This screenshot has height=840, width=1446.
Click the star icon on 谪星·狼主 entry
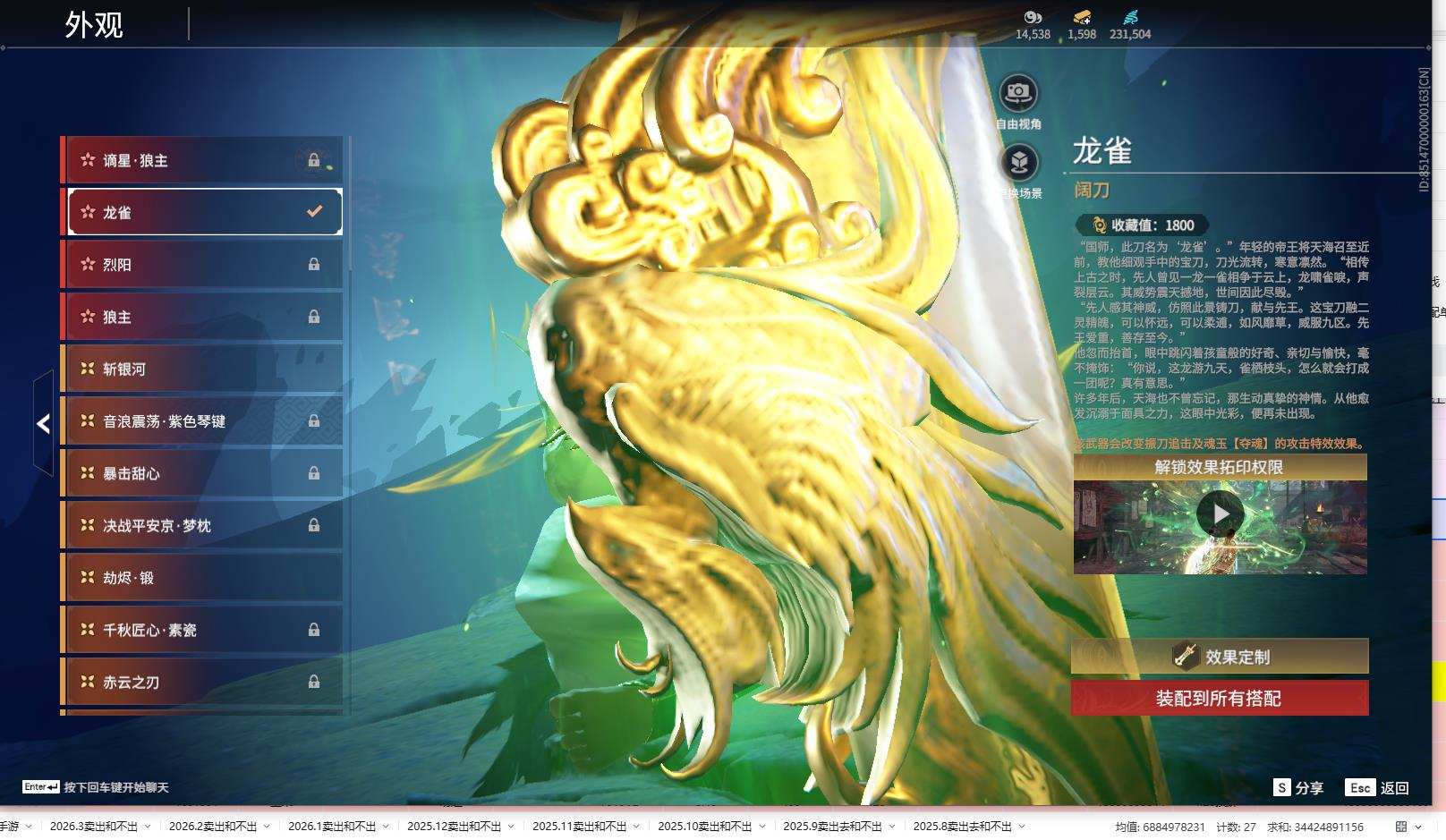point(87,160)
